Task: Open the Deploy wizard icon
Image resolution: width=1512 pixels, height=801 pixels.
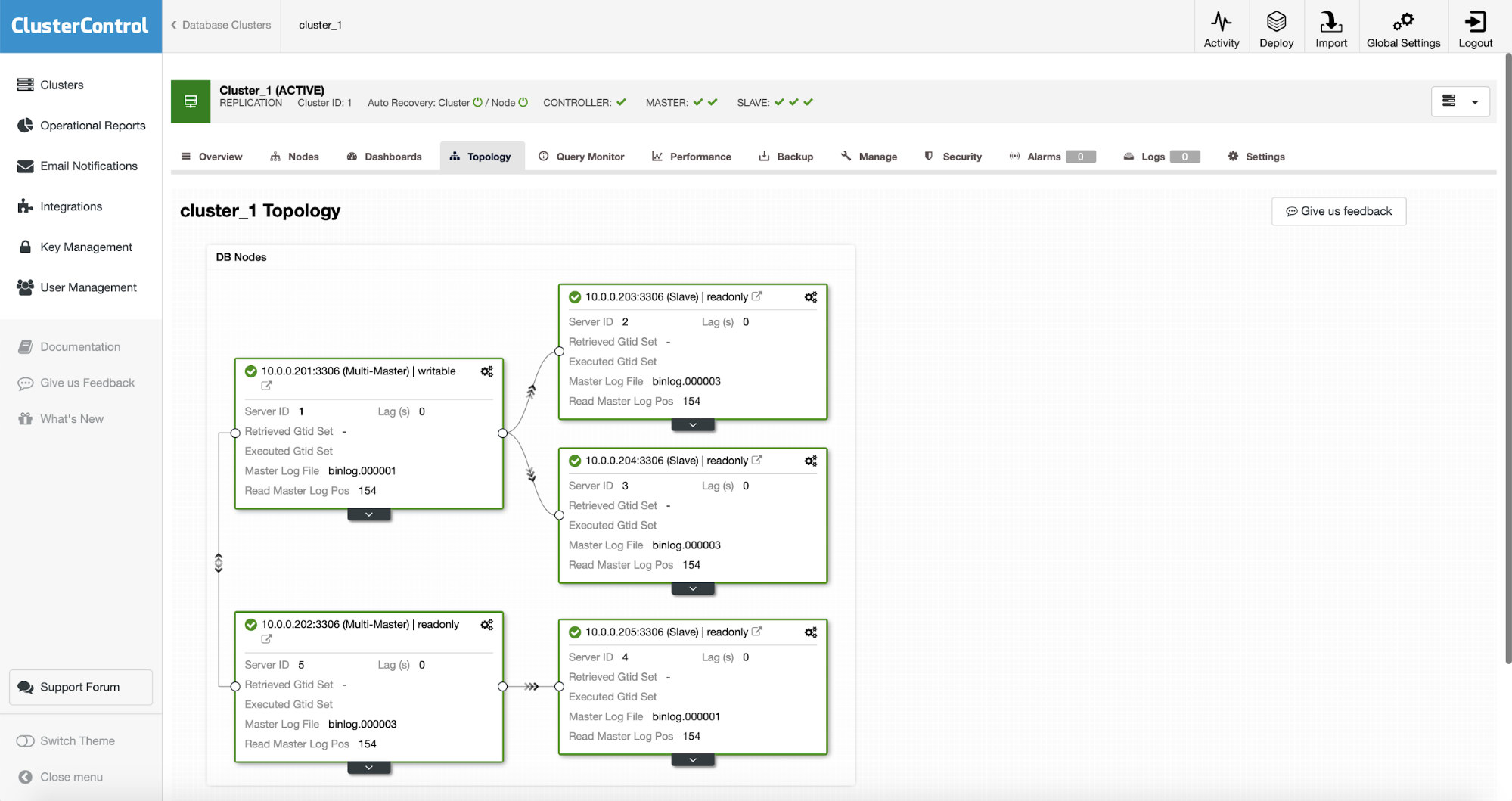Action: (x=1276, y=29)
